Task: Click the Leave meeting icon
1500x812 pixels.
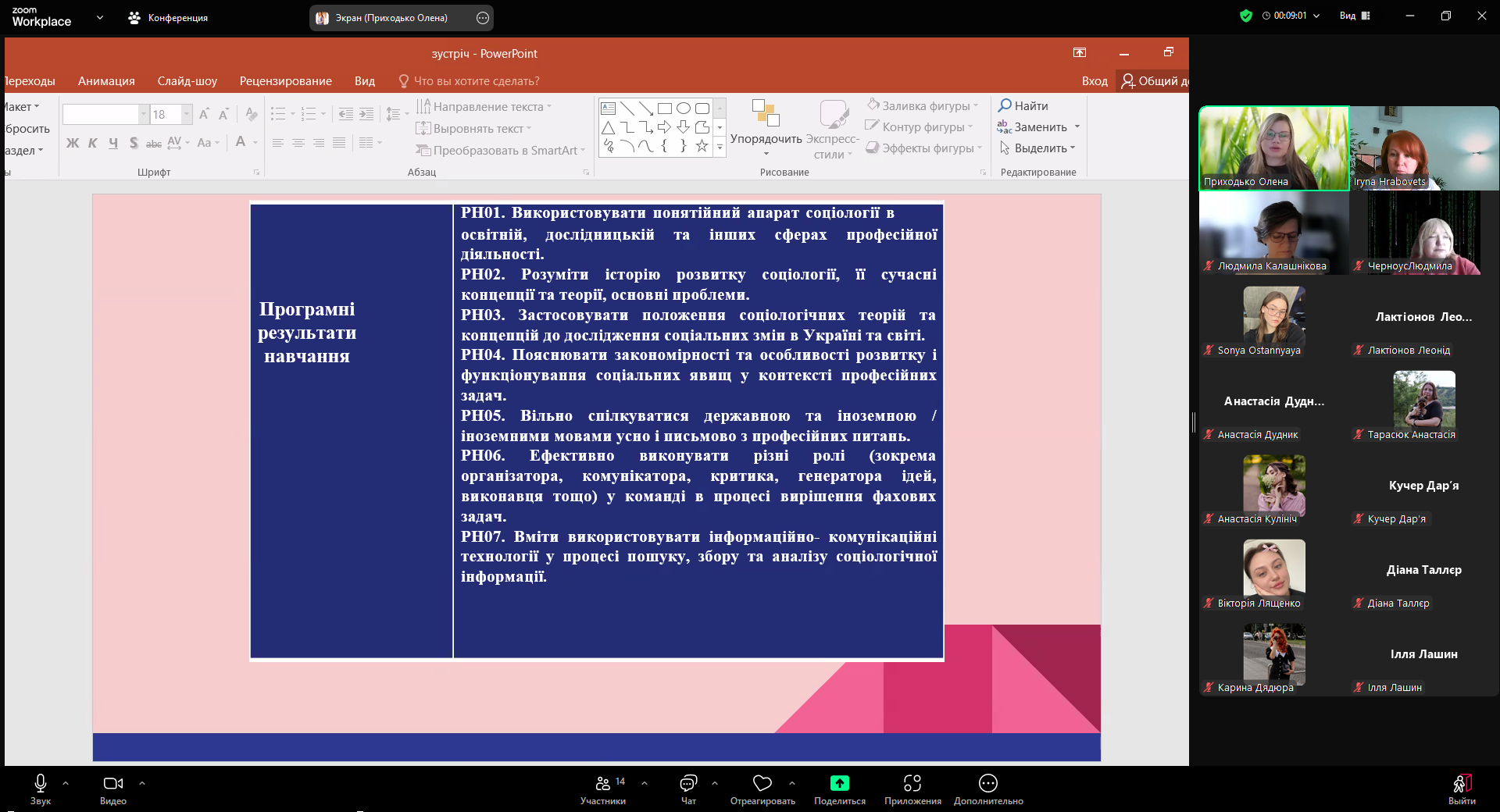Action: click(1462, 784)
